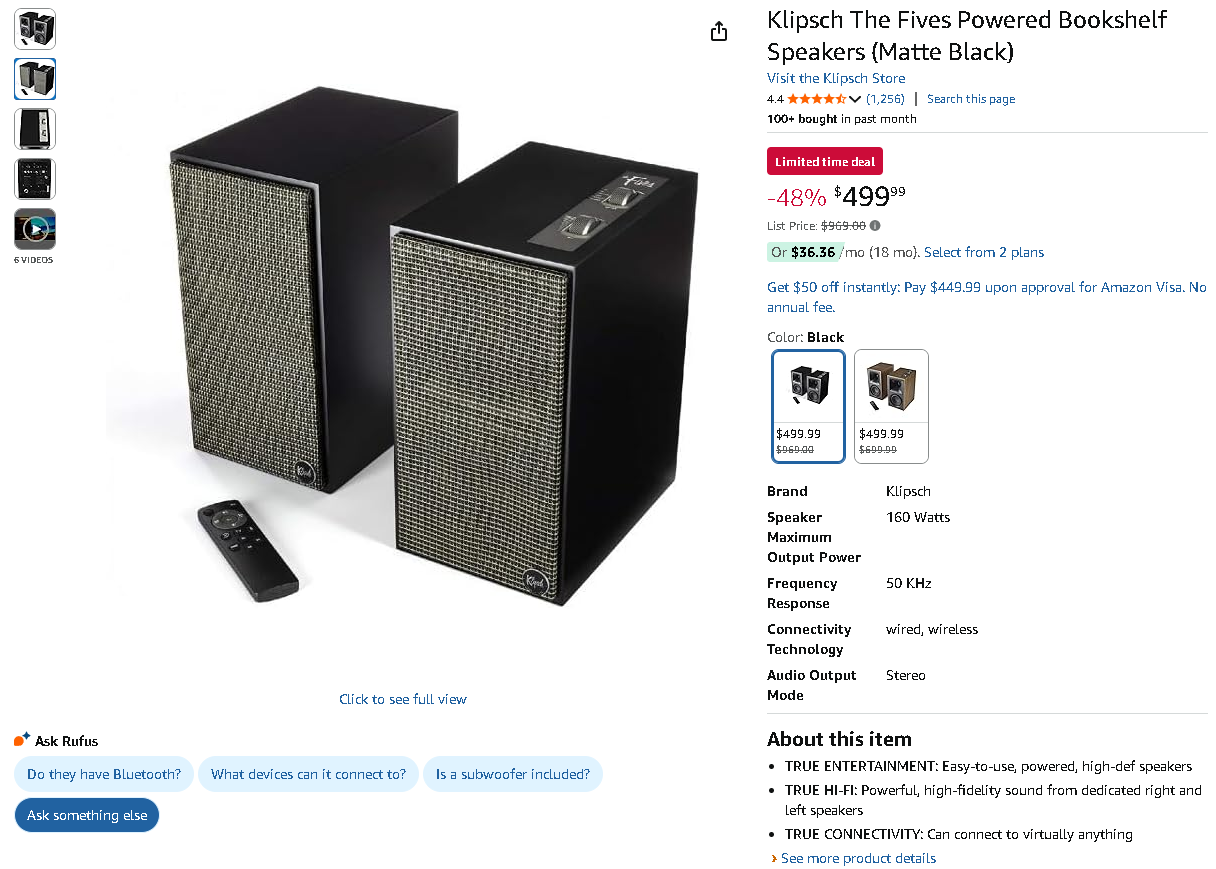Image resolution: width=1216 pixels, height=869 pixels.
Task: Click Search this page link
Action: click(970, 99)
